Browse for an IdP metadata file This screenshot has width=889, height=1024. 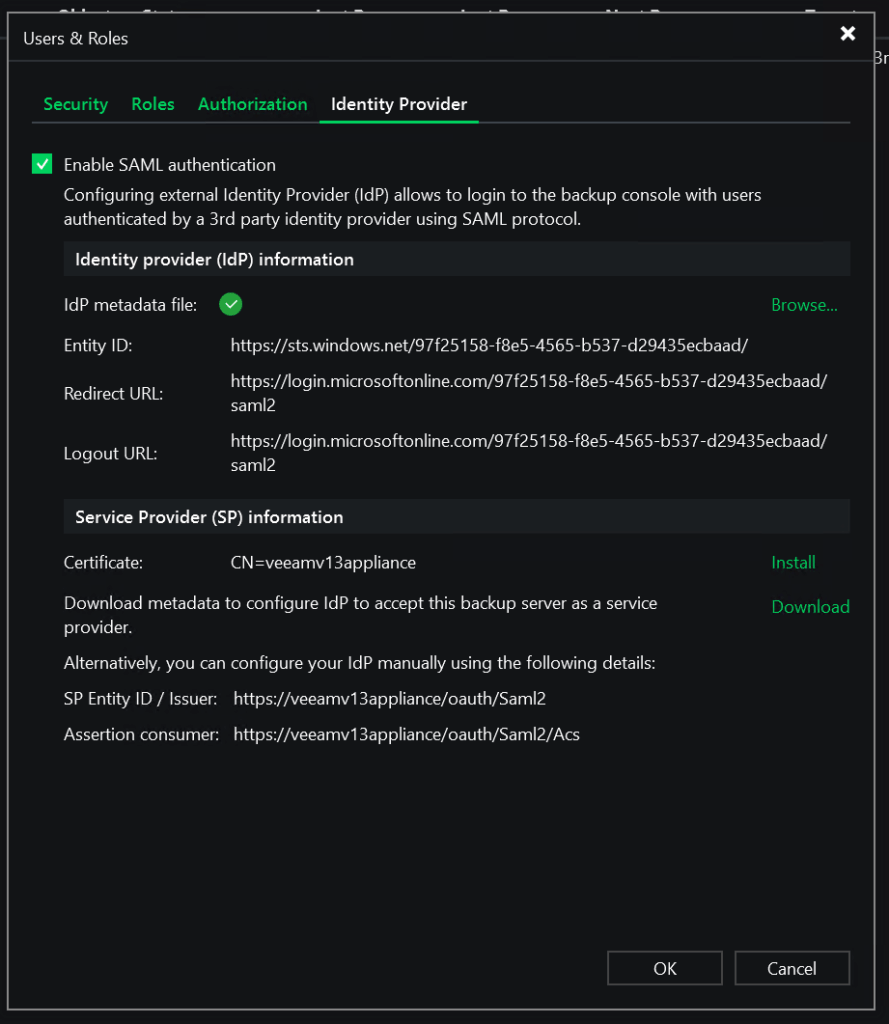(804, 305)
